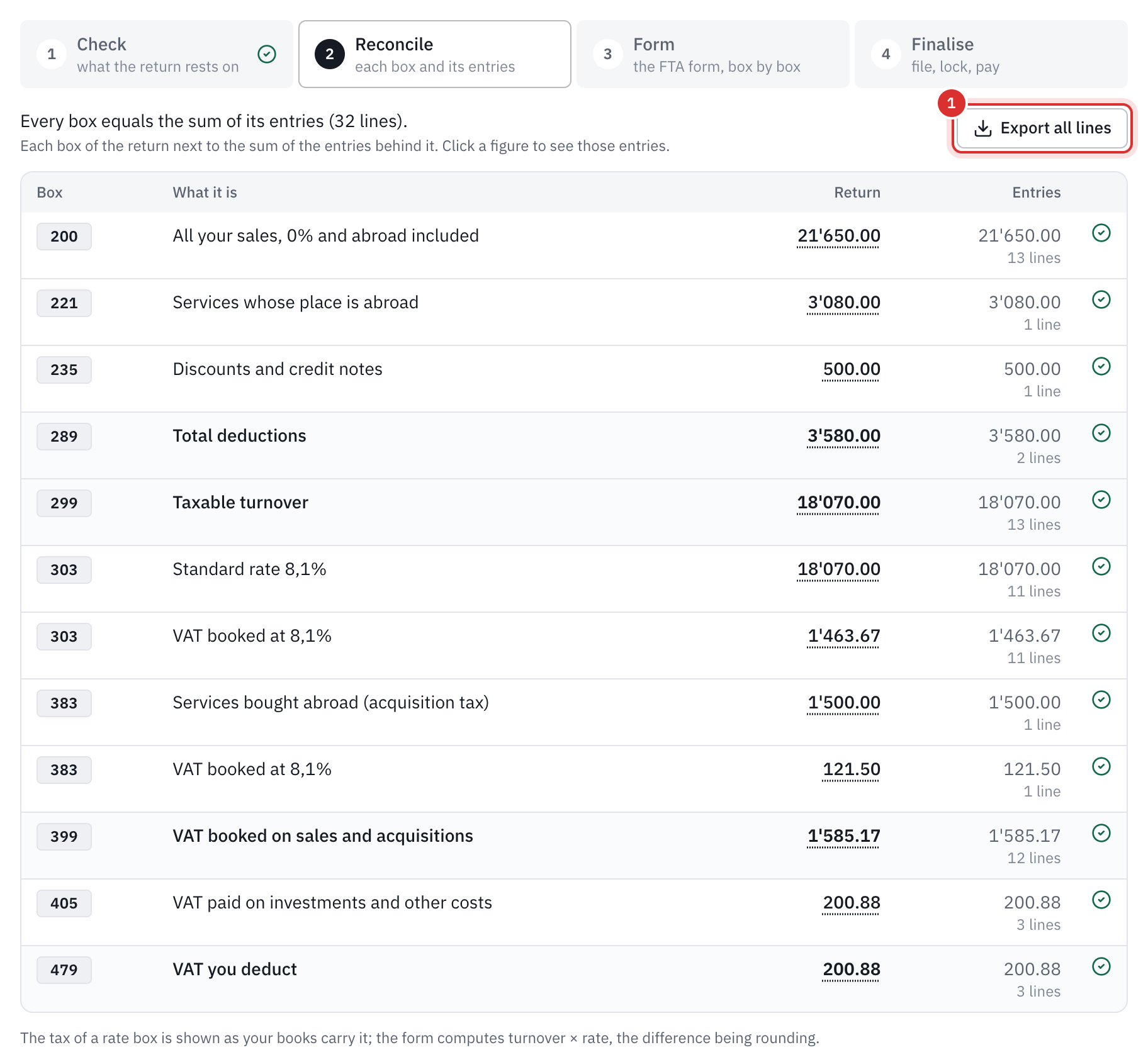Viewport: 1148px width, 1062px height.
Task: Open entries behind return figure 500.00
Action: point(852,369)
